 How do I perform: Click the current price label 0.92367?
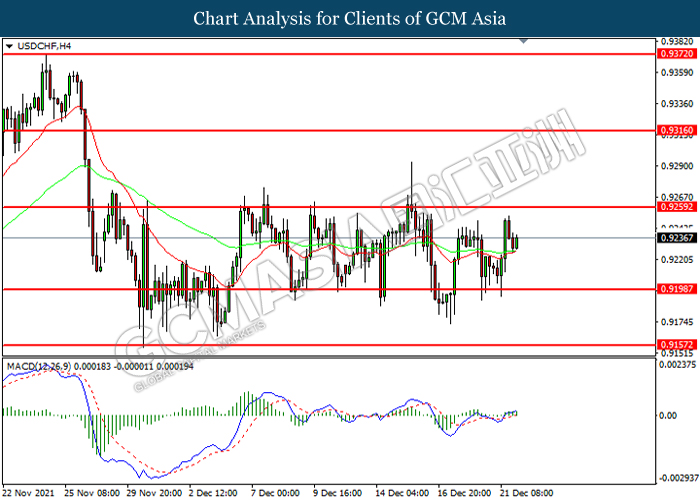tap(676, 238)
